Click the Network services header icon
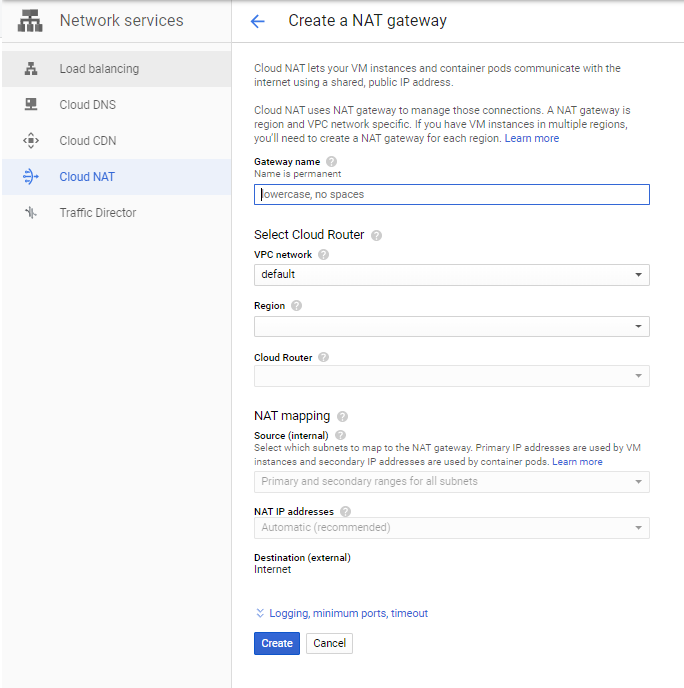The height and width of the screenshot is (688, 684). [30, 21]
